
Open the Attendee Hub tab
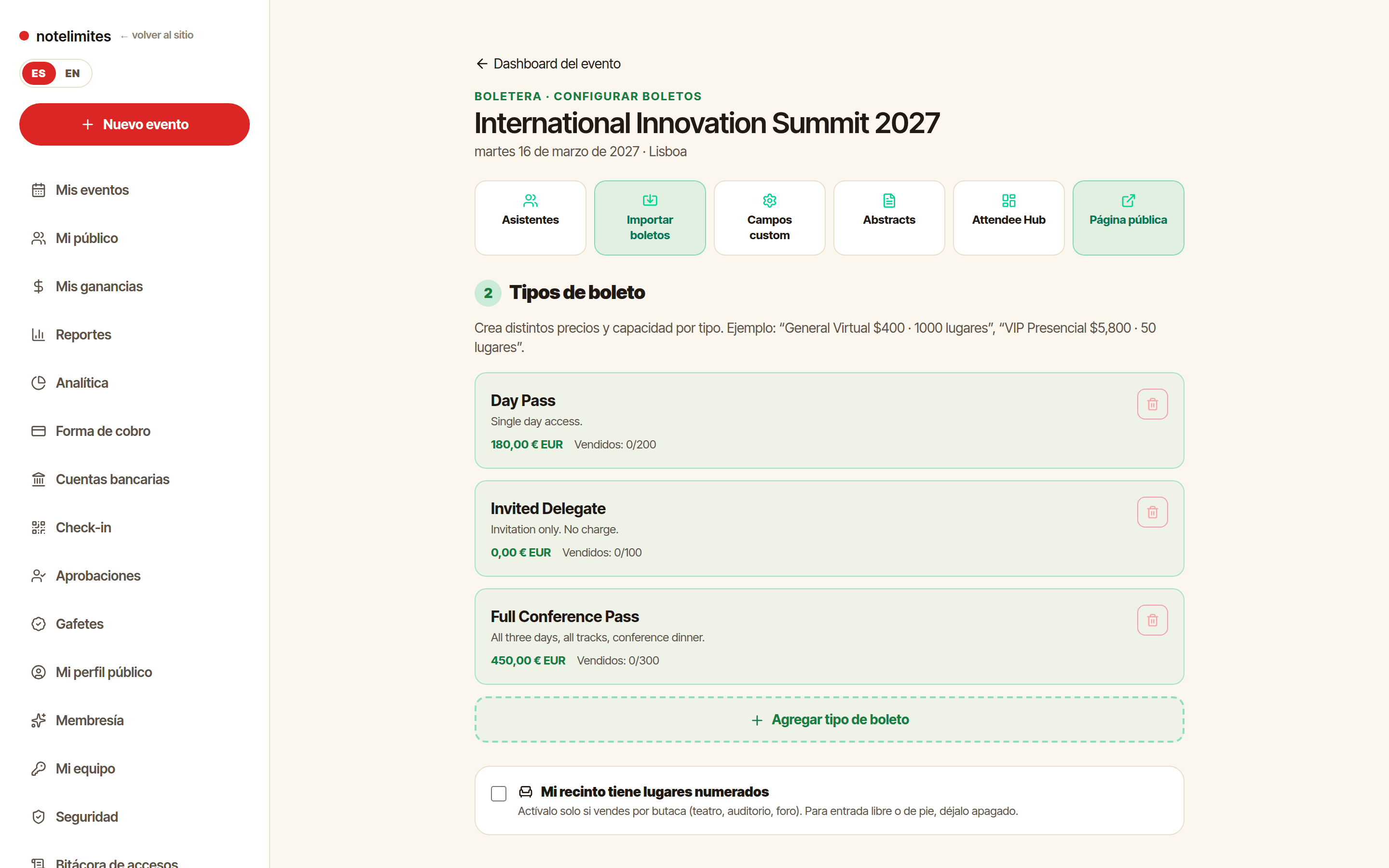point(1008,217)
